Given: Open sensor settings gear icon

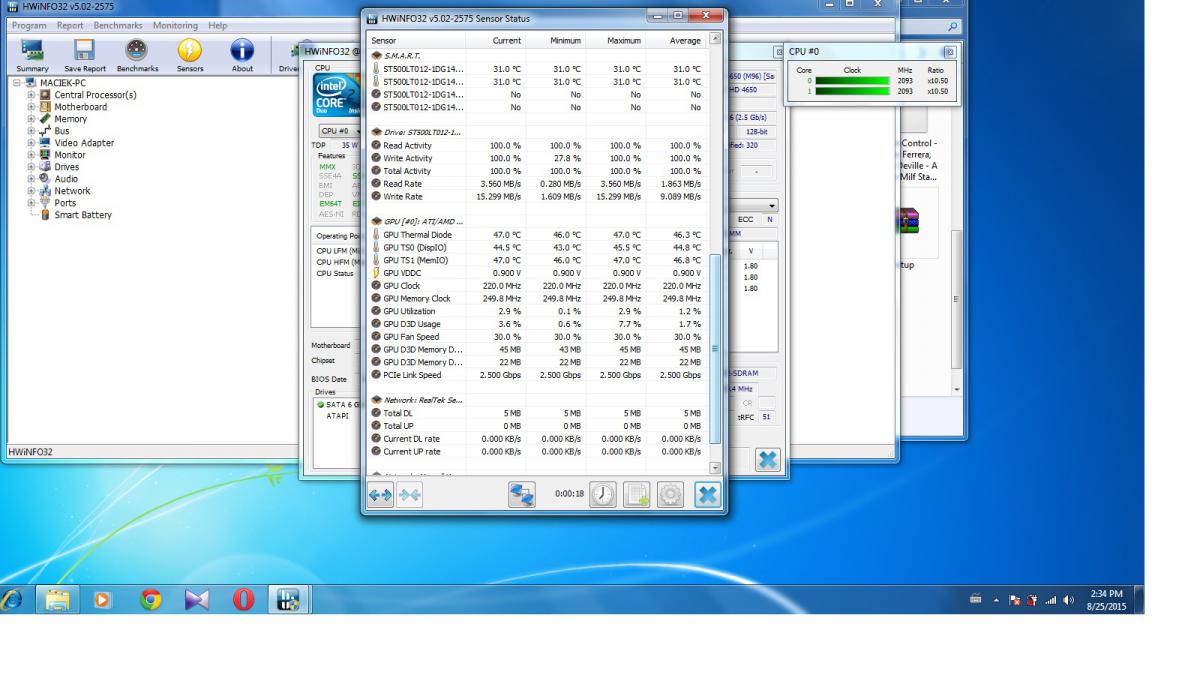Looking at the screenshot, I should click(670, 494).
